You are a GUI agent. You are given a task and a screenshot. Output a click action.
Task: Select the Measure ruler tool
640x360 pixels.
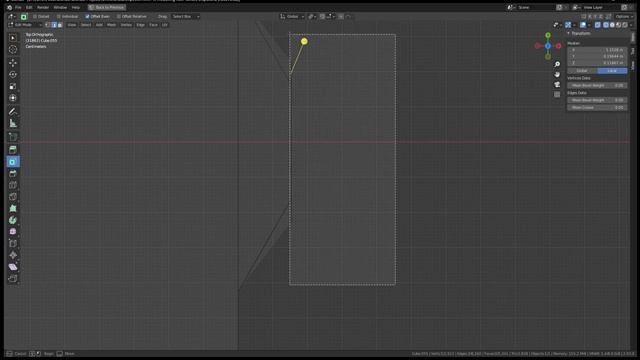(x=13, y=123)
